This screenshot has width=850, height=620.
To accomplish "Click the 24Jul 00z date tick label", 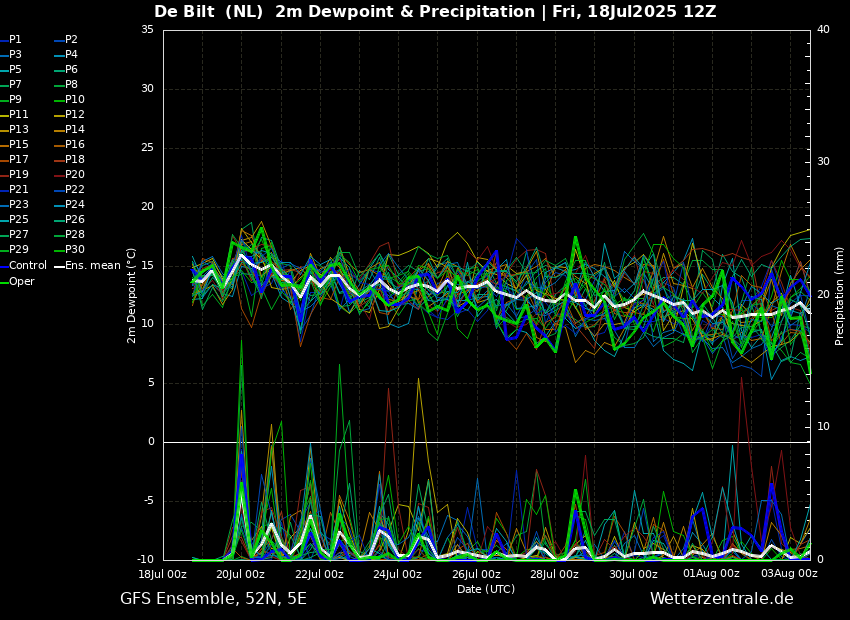I will coord(397,574).
